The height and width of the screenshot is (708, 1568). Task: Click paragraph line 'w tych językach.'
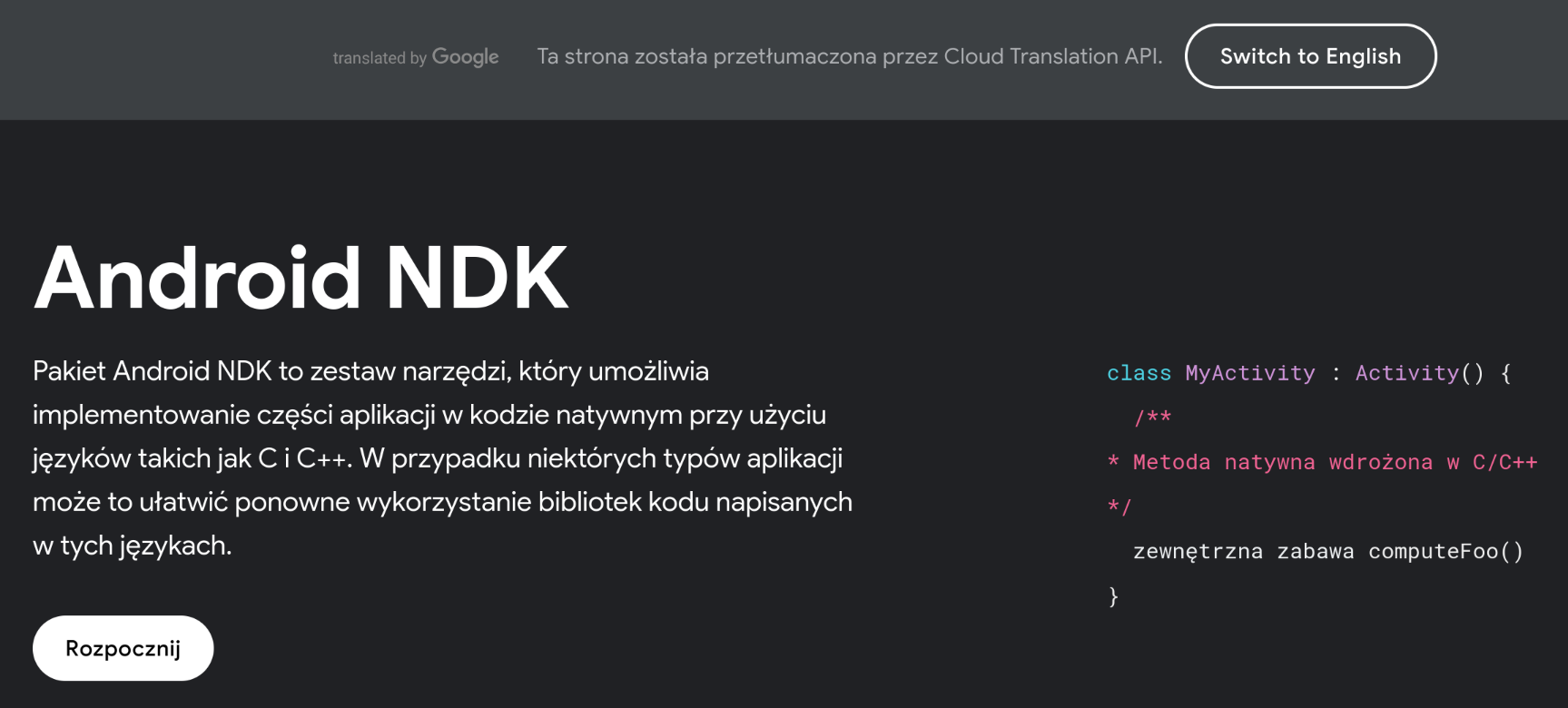(x=133, y=546)
